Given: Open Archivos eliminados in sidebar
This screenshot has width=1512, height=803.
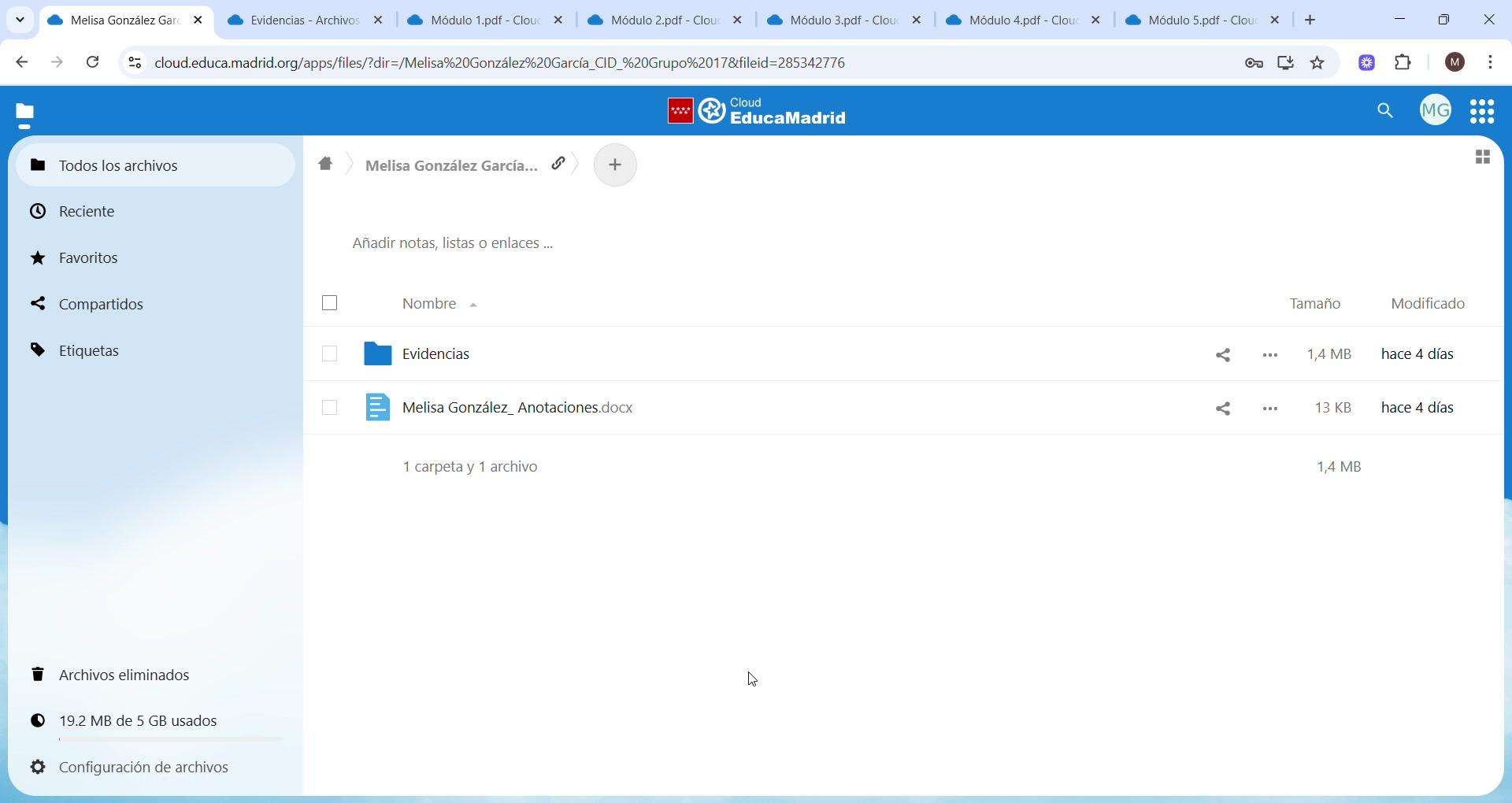Looking at the screenshot, I should pos(155,675).
